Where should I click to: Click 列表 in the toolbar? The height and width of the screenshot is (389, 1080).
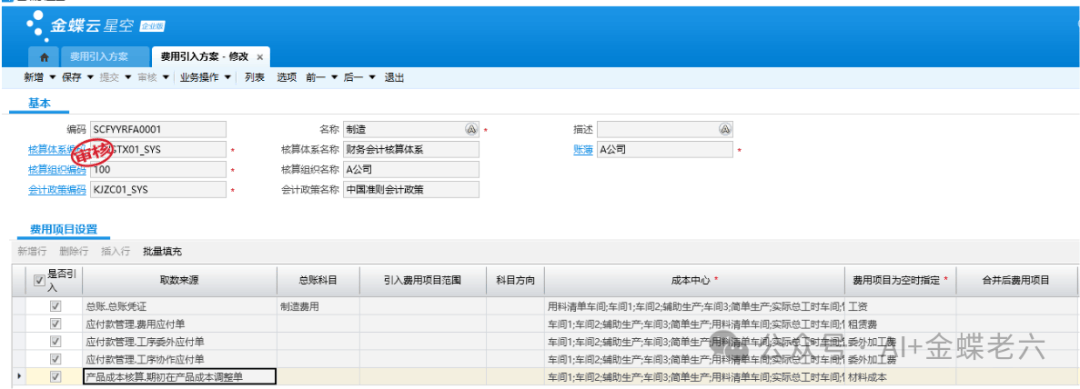tap(254, 78)
